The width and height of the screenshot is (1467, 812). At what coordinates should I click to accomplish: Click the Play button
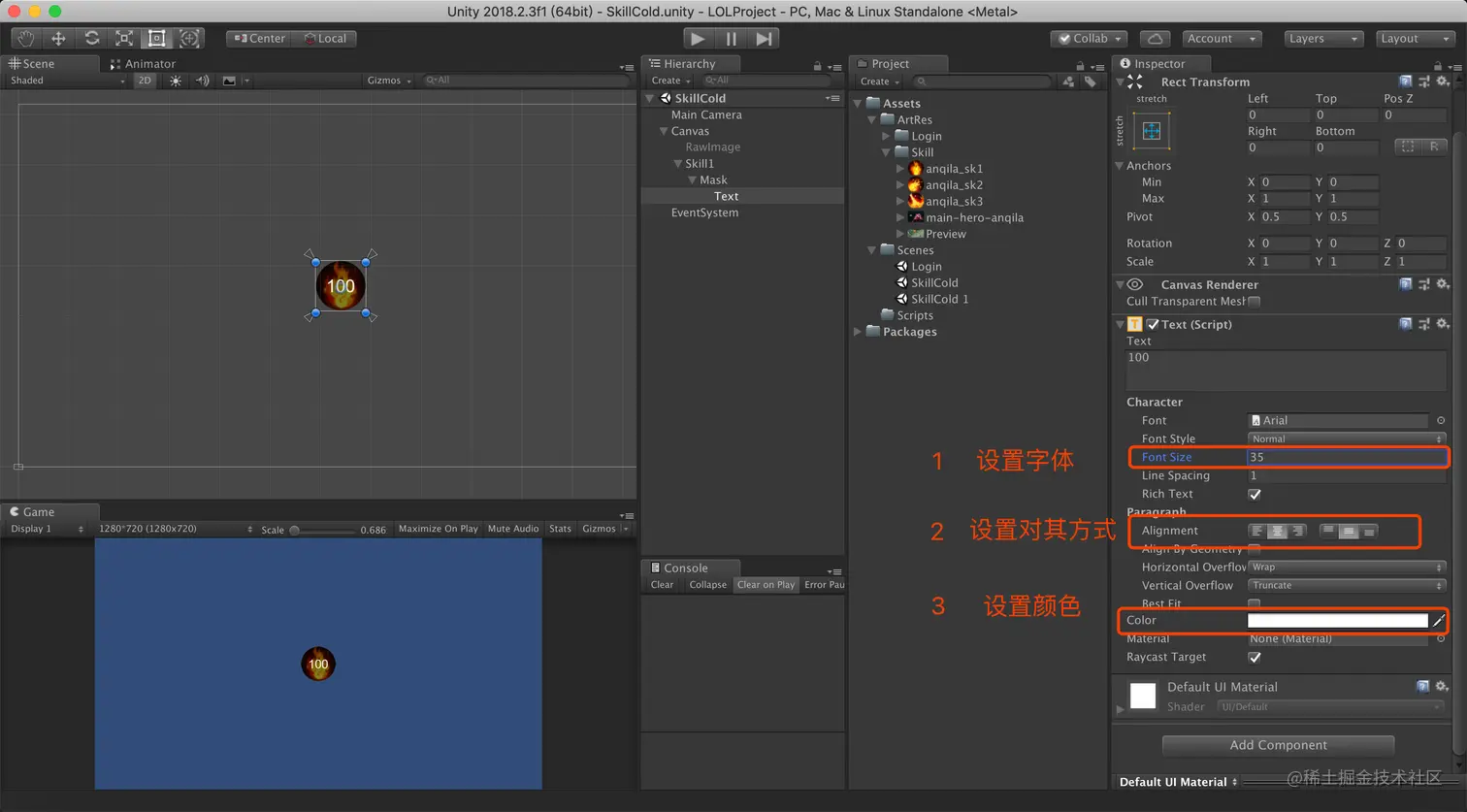coord(698,39)
